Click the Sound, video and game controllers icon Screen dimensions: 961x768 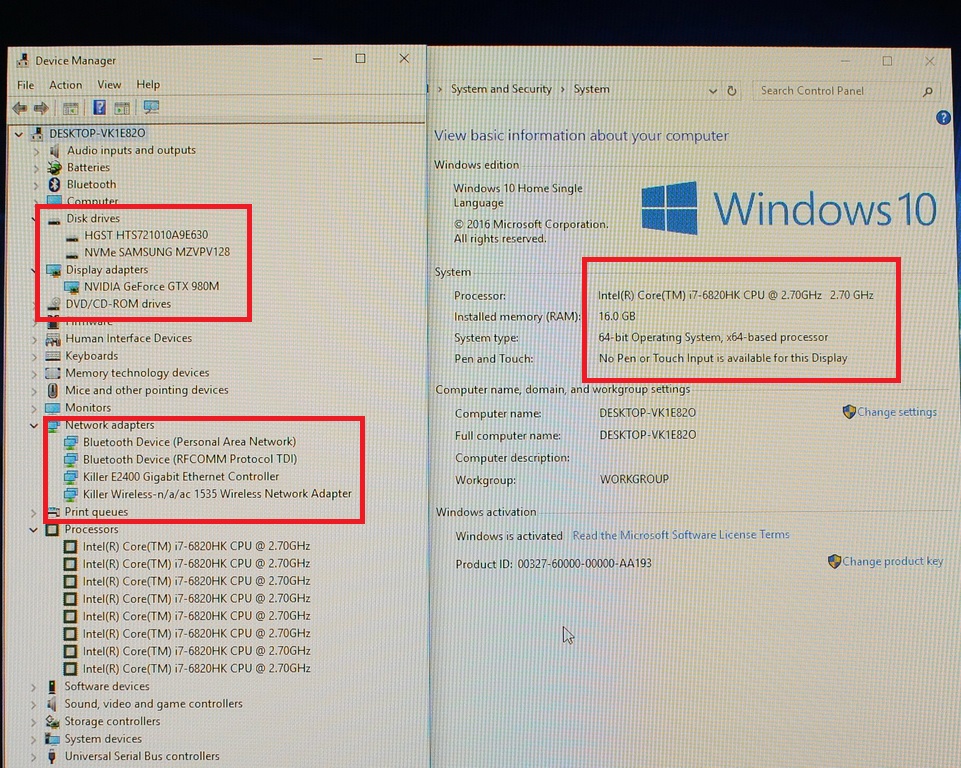click(x=52, y=704)
